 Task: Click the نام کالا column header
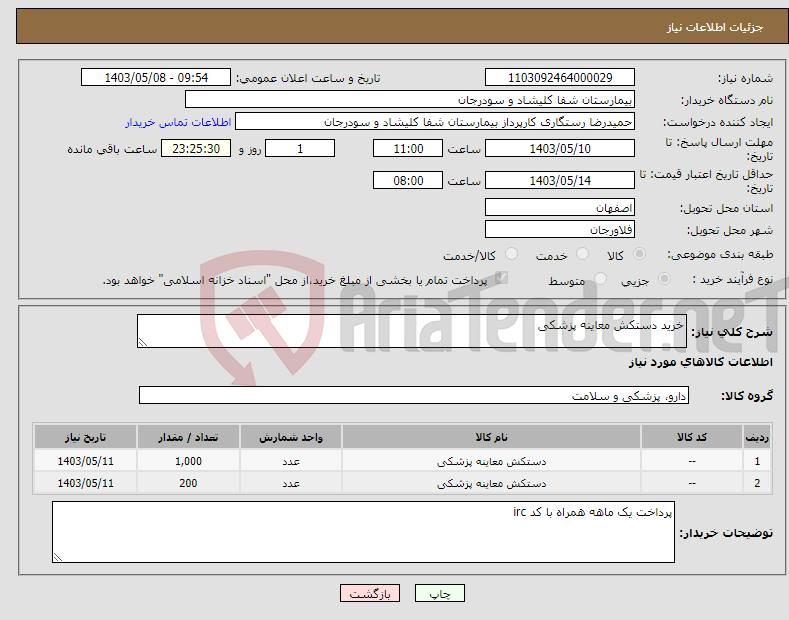[x=491, y=437]
